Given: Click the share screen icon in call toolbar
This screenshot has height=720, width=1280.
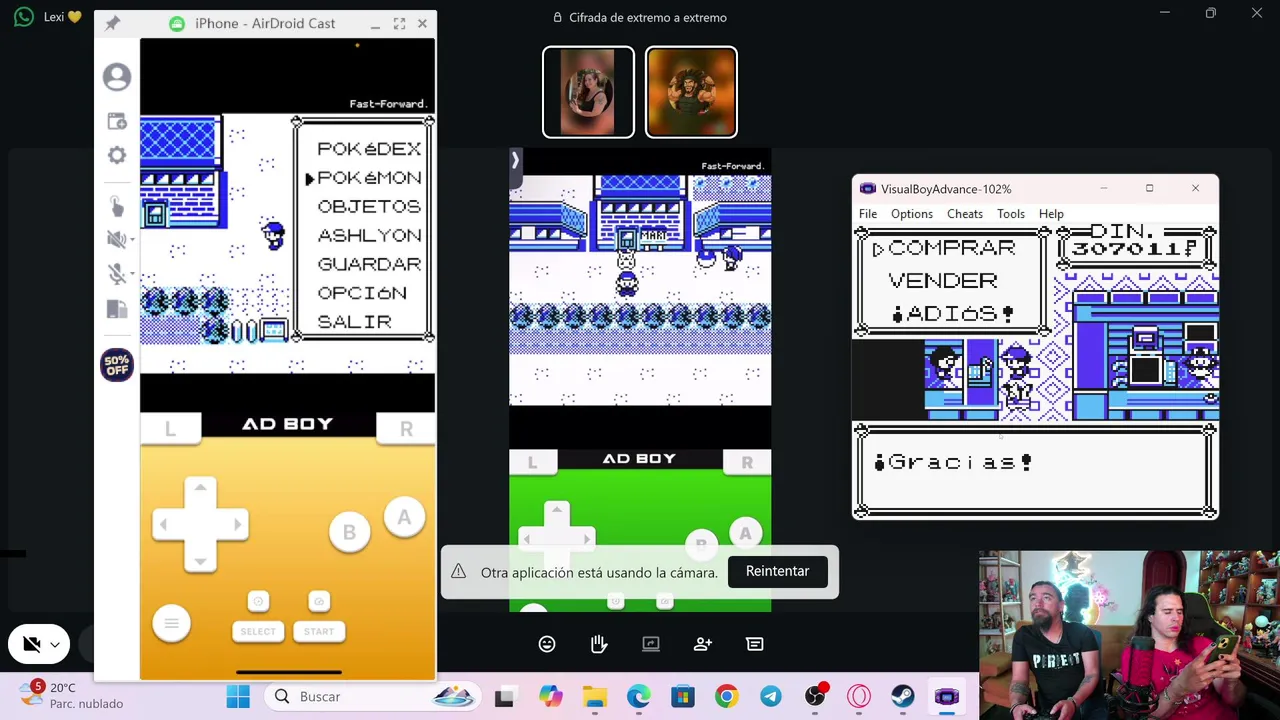Looking at the screenshot, I should pyautogui.click(x=651, y=644).
